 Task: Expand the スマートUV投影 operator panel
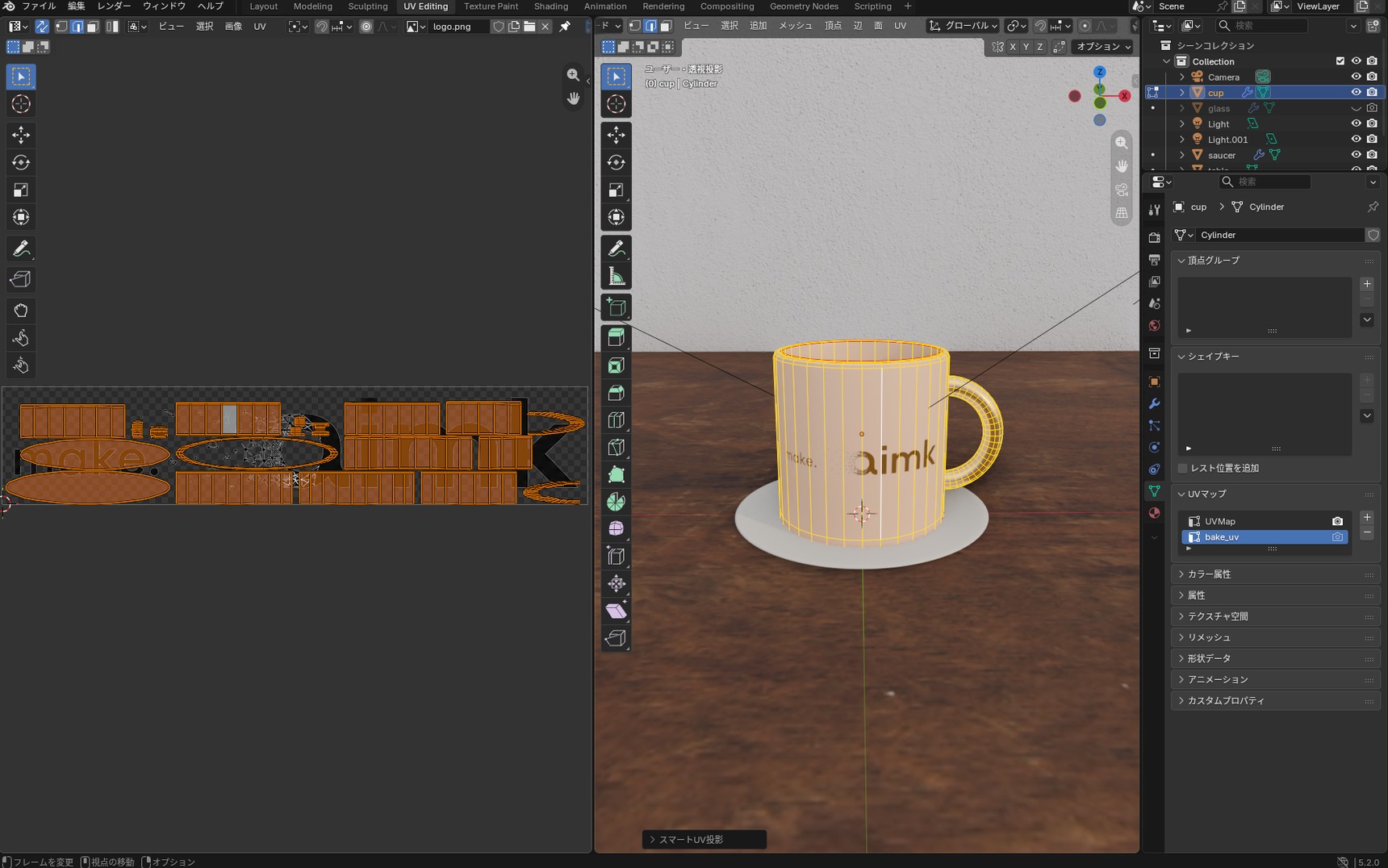[704, 840]
